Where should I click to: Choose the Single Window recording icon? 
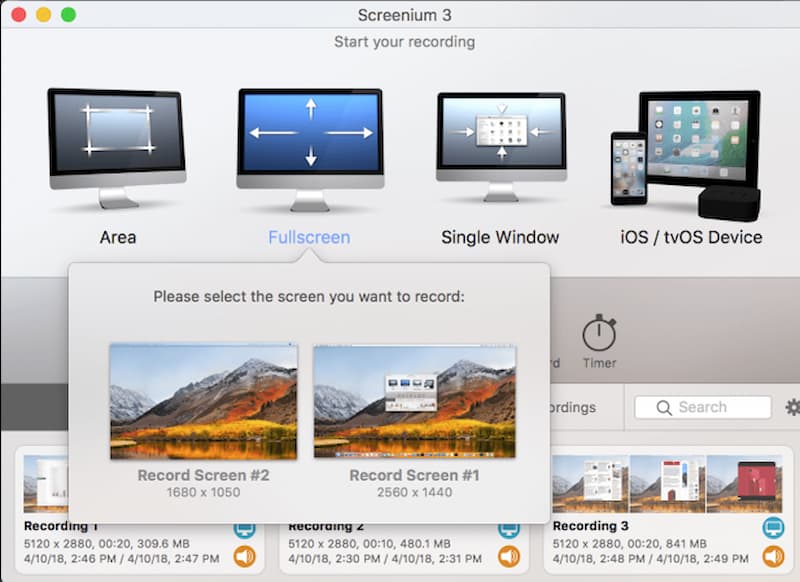click(502, 147)
